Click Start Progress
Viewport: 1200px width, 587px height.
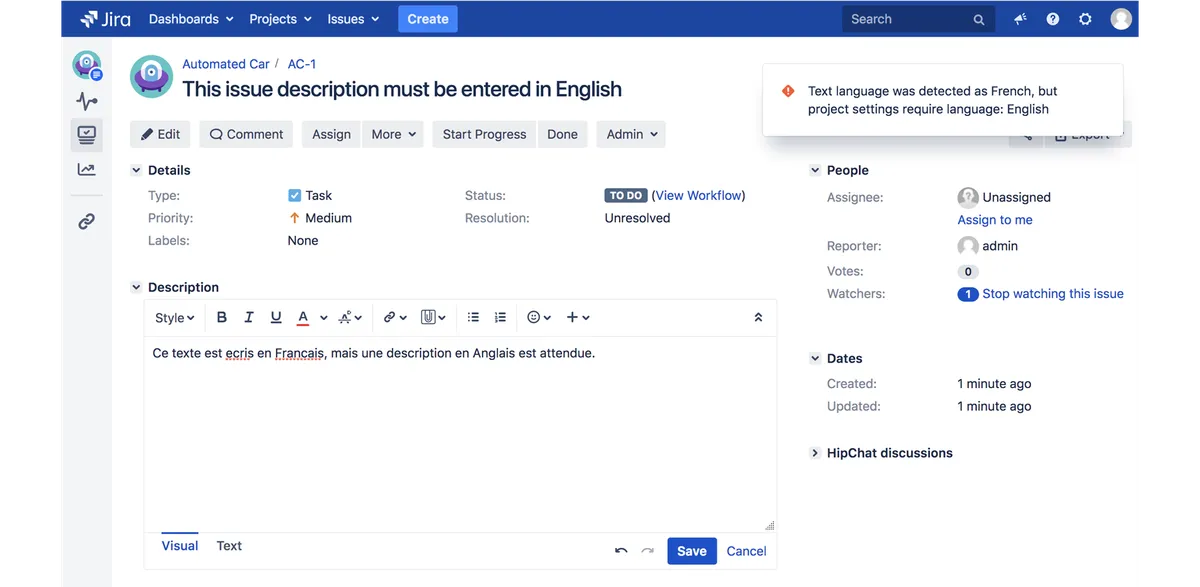tap(484, 134)
